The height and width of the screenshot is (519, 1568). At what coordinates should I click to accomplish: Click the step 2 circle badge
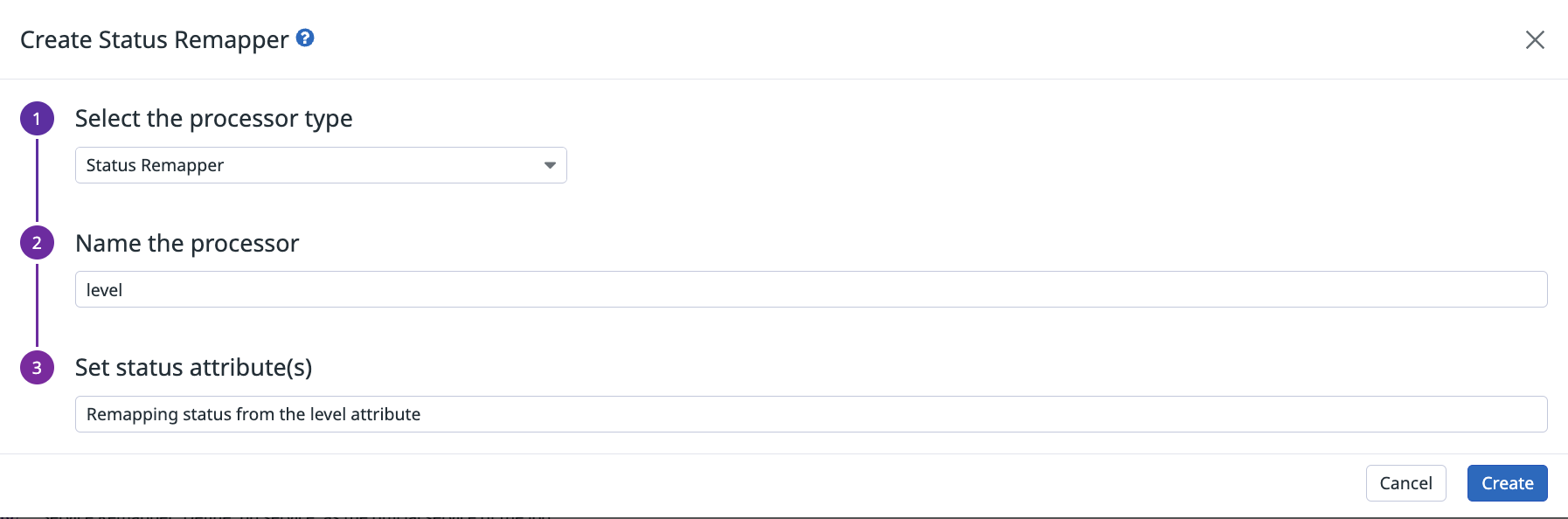[x=37, y=243]
